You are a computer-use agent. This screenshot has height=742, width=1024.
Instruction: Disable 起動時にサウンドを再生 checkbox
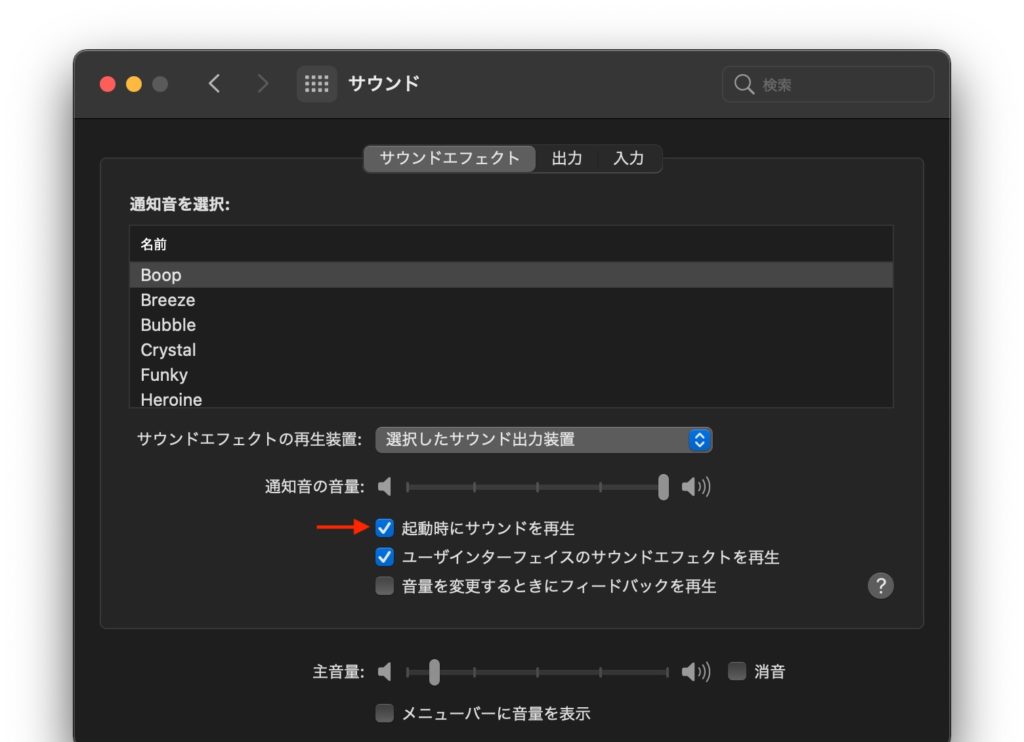pyautogui.click(x=385, y=528)
